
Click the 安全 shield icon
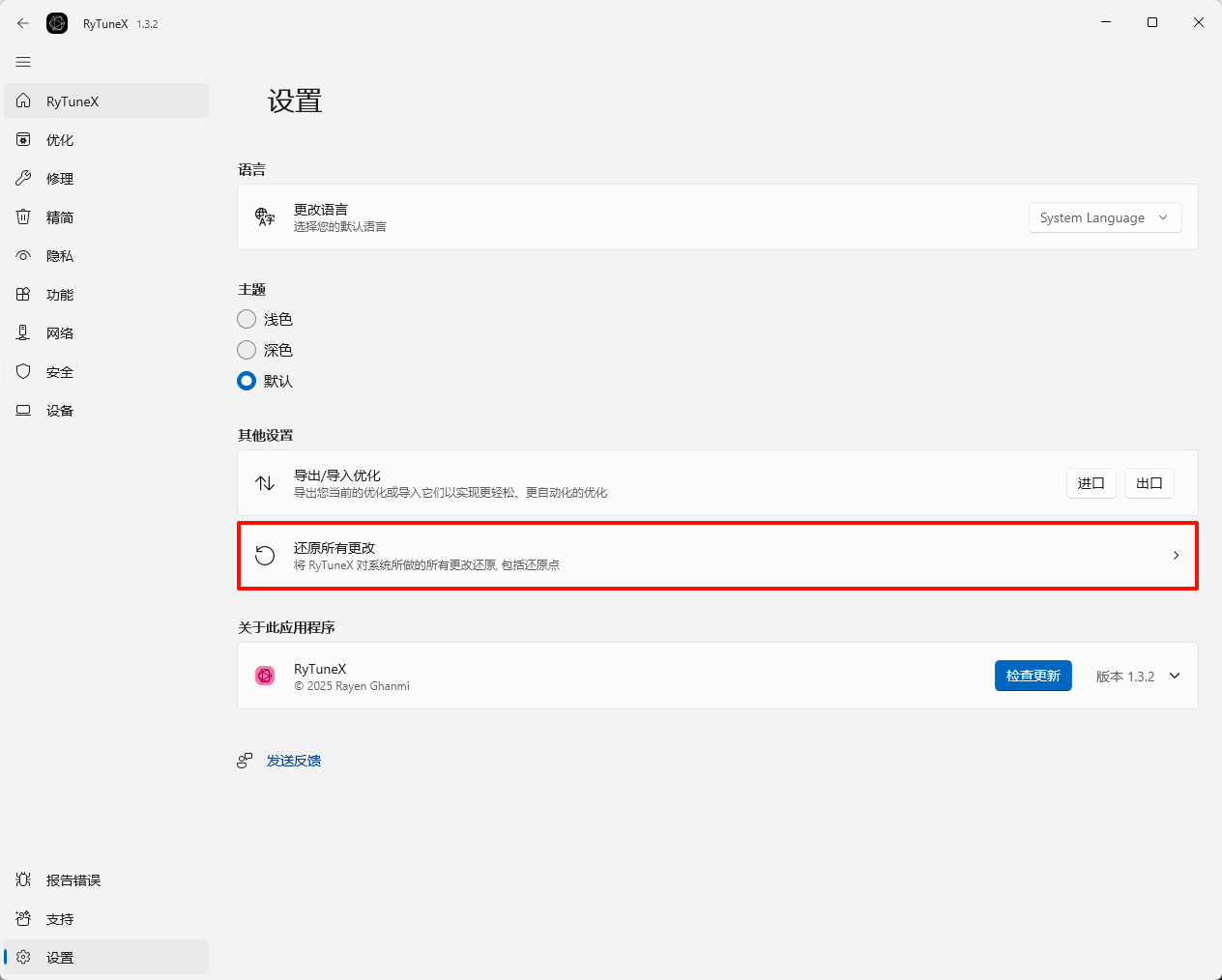coord(23,371)
